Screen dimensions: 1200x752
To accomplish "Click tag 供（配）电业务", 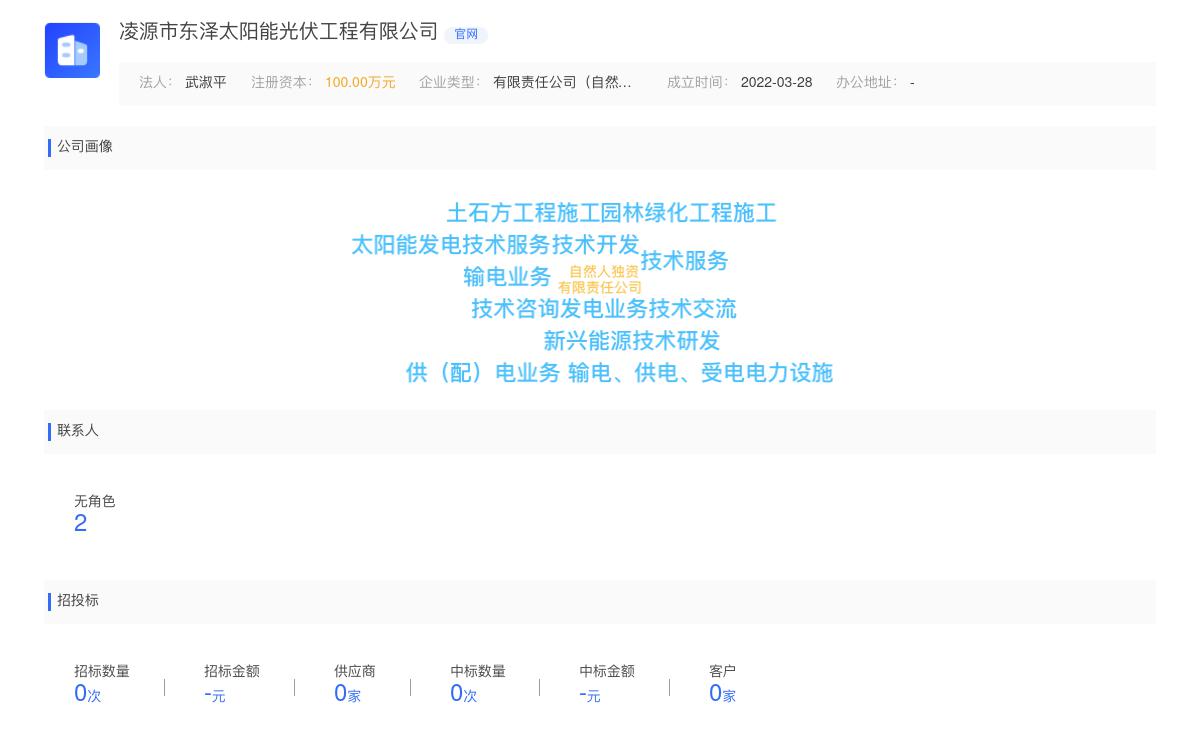I will [x=483, y=373].
